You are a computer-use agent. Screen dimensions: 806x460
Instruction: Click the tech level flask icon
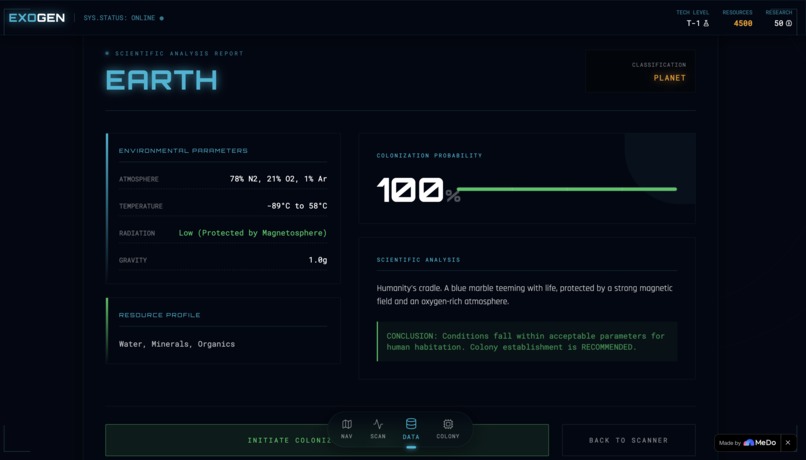click(706, 23)
